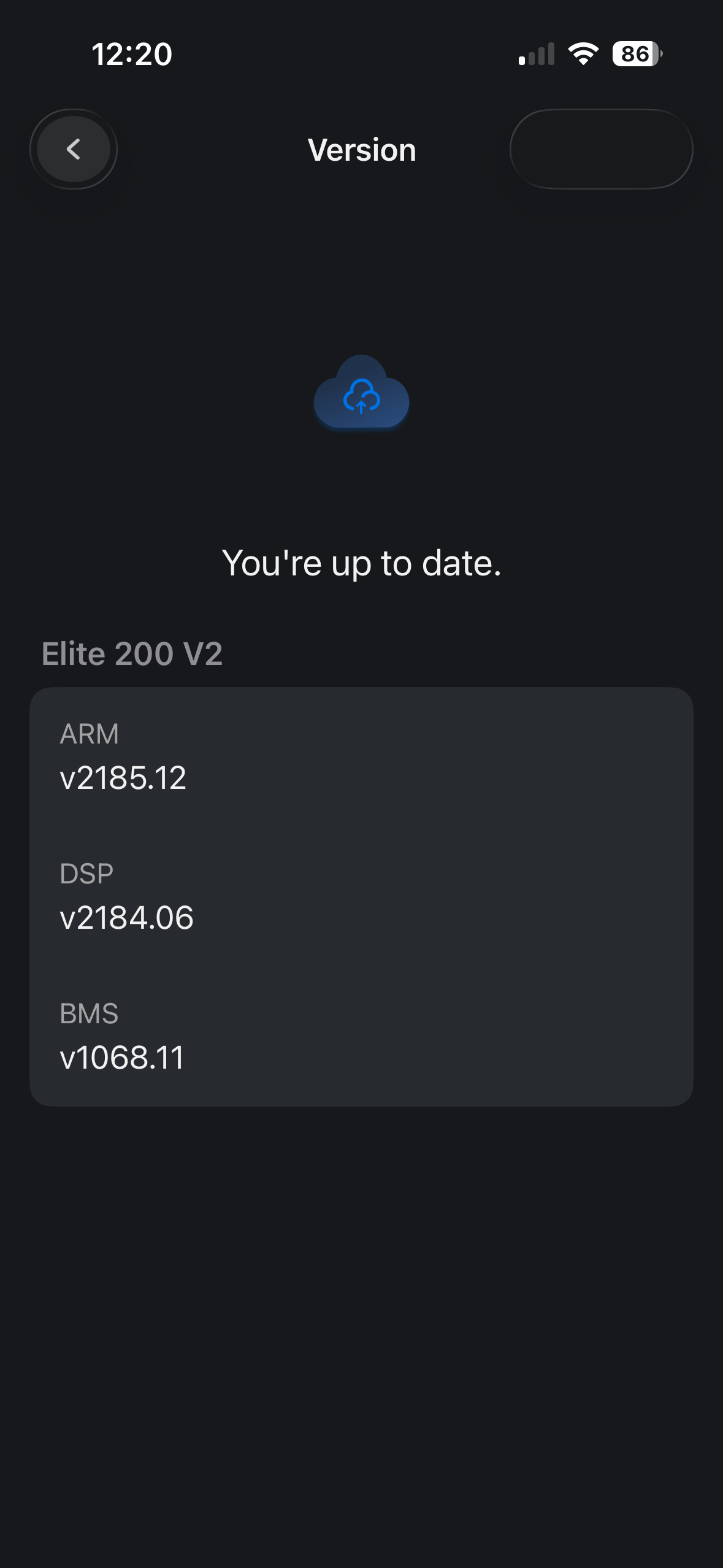Tap the back arrow button
The height and width of the screenshot is (1568, 723).
pyautogui.click(x=74, y=149)
